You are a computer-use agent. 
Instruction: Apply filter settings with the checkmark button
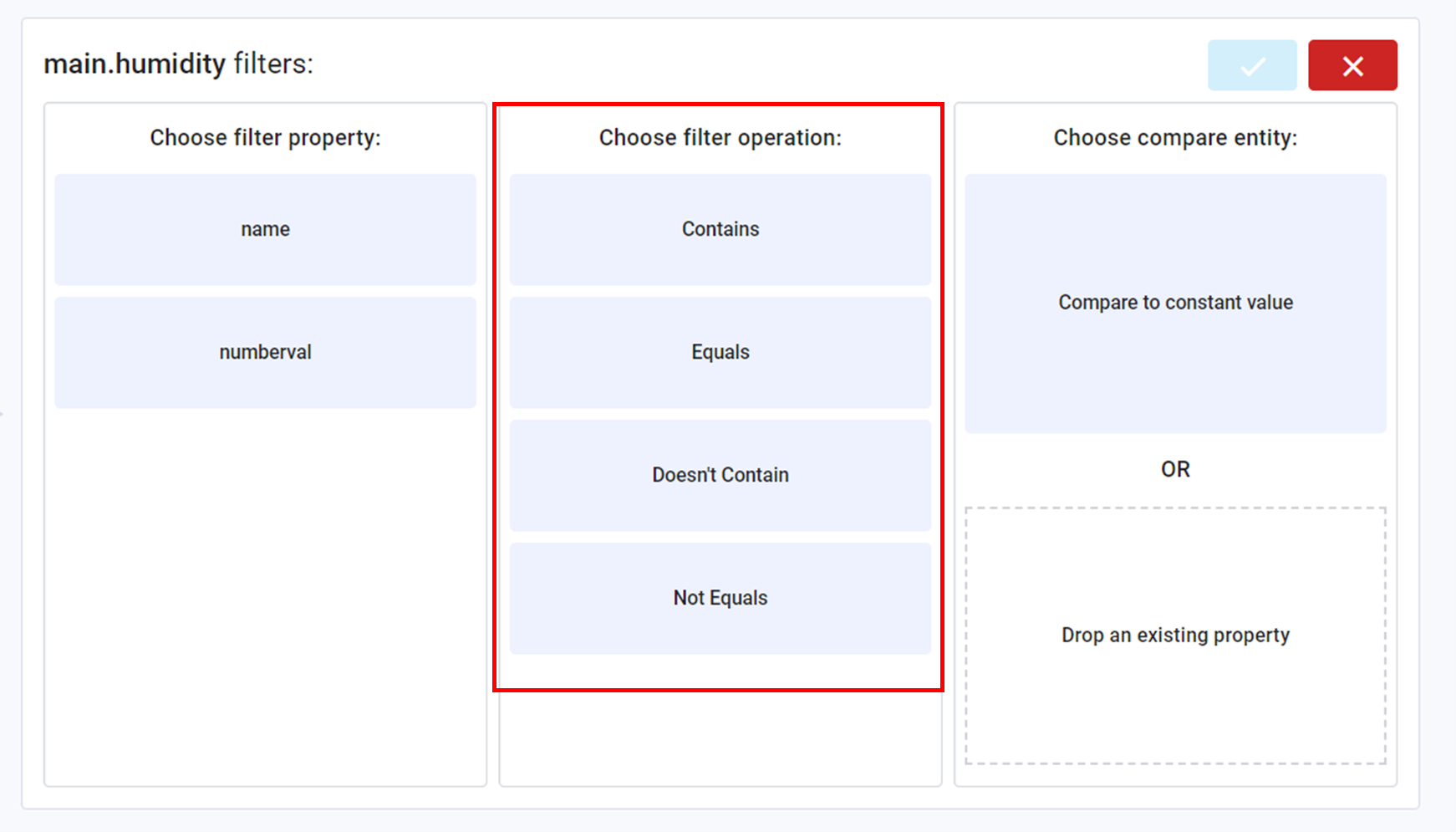point(1251,64)
